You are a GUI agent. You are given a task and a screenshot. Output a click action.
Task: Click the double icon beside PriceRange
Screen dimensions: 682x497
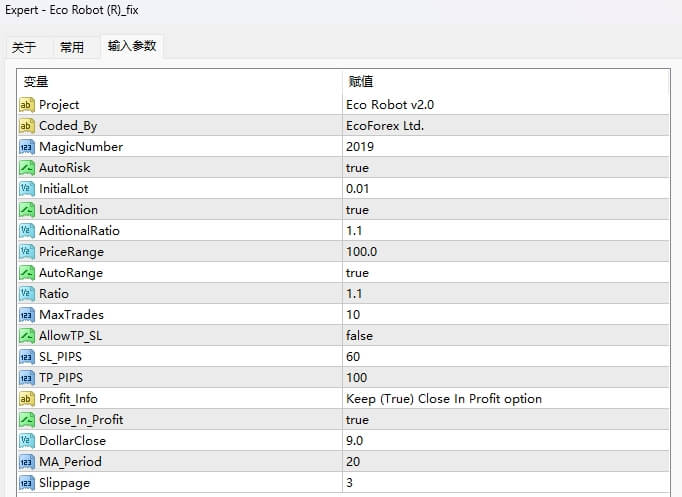click(x=27, y=252)
